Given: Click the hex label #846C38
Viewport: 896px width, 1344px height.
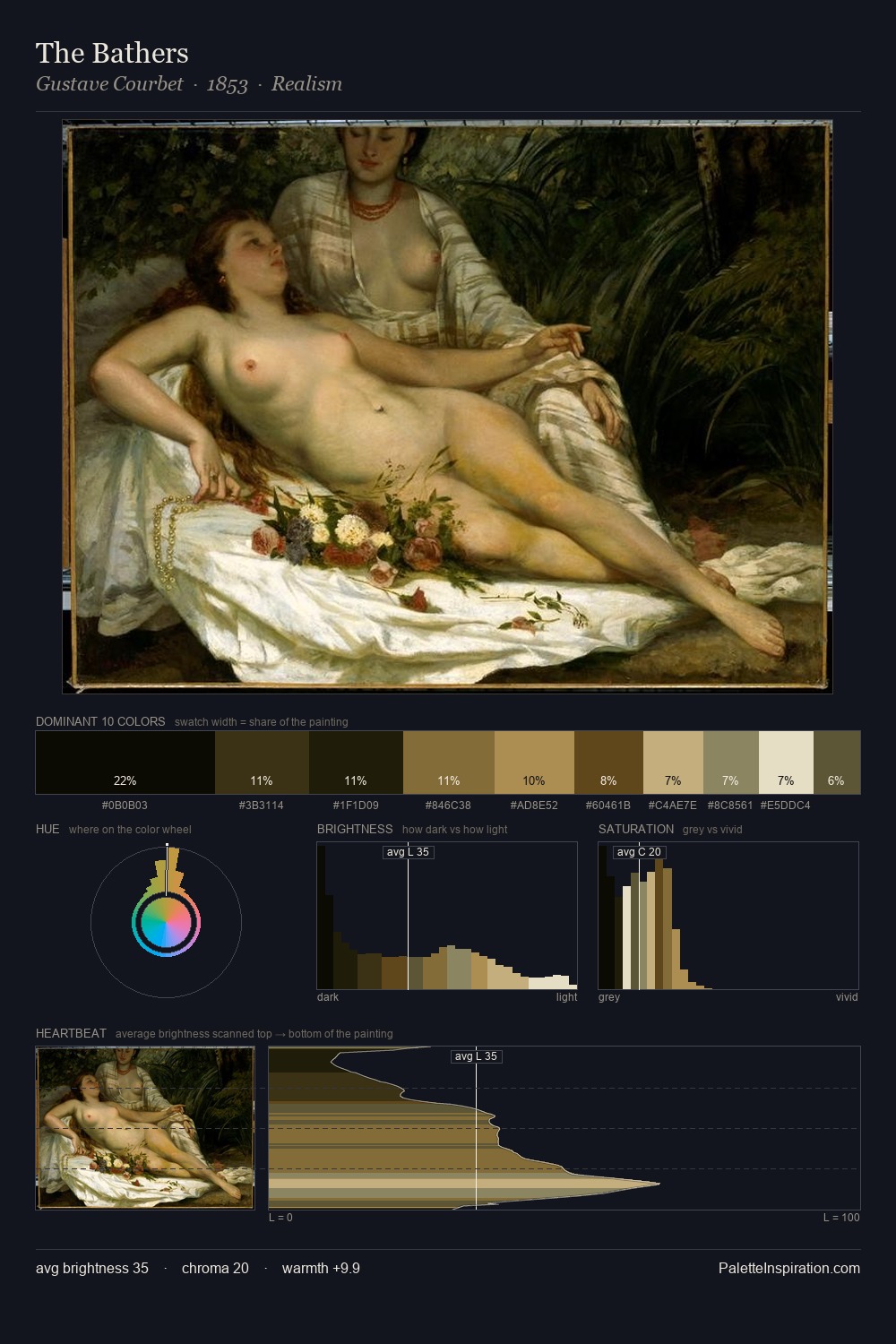Looking at the screenshot, I should [449, 806].
